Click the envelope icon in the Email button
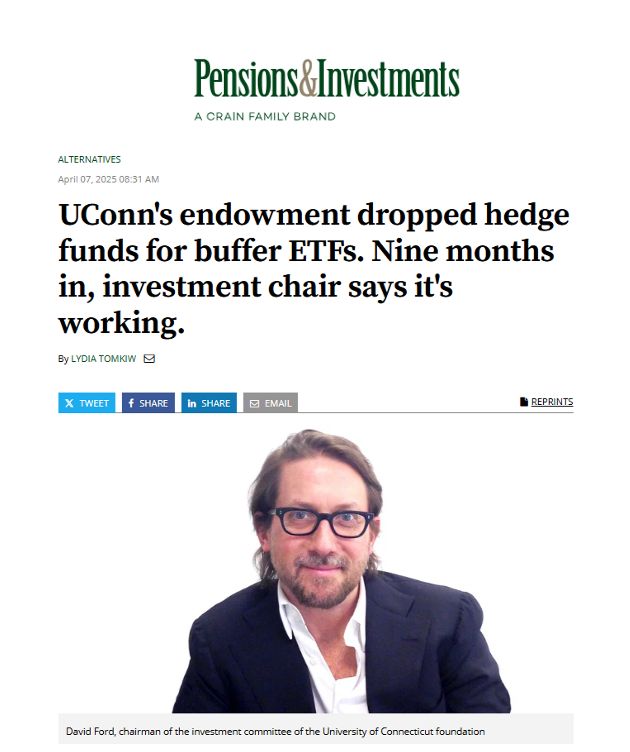This screenshot has width=630, height=752. [x=255, y=404]
